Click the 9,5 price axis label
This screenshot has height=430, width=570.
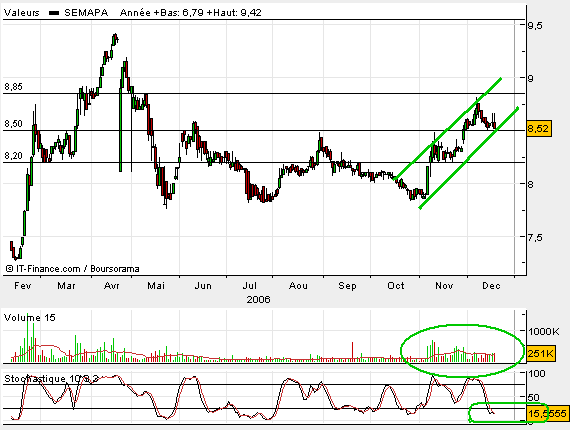tap(535, 26)
